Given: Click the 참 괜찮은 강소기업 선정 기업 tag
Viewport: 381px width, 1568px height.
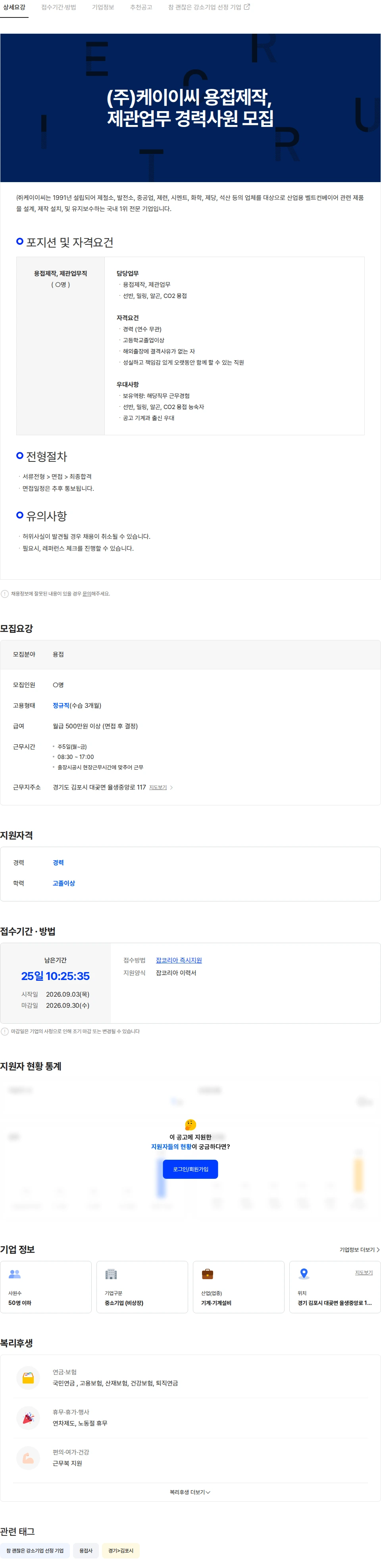Looking at the screenshot, I should (x=35, y=1551).
